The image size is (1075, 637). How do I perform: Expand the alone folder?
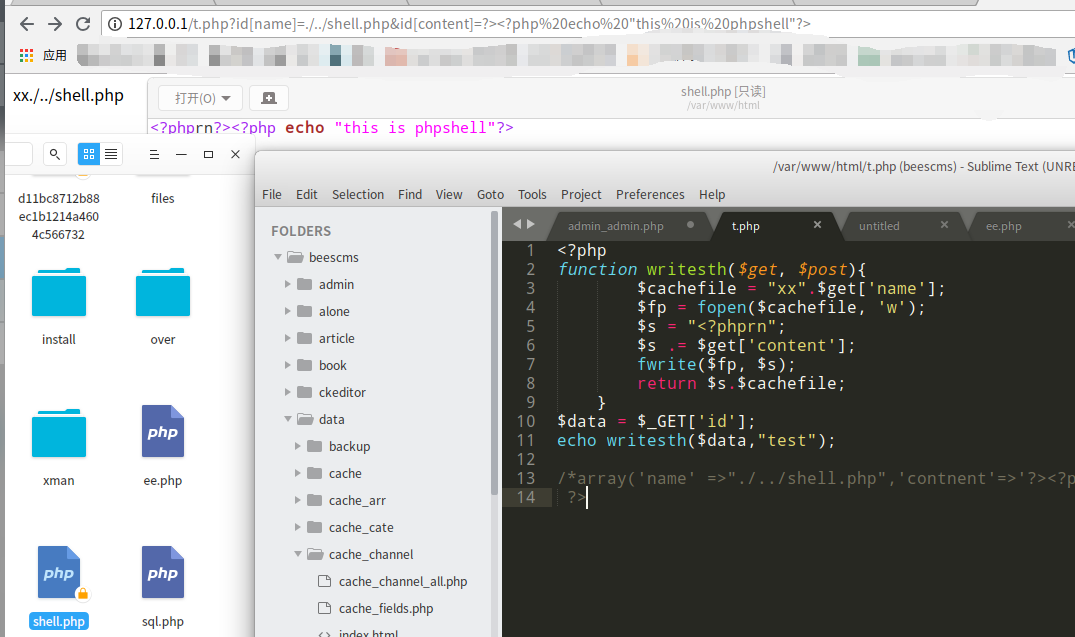pyautogui.click(x=288, y=311)
